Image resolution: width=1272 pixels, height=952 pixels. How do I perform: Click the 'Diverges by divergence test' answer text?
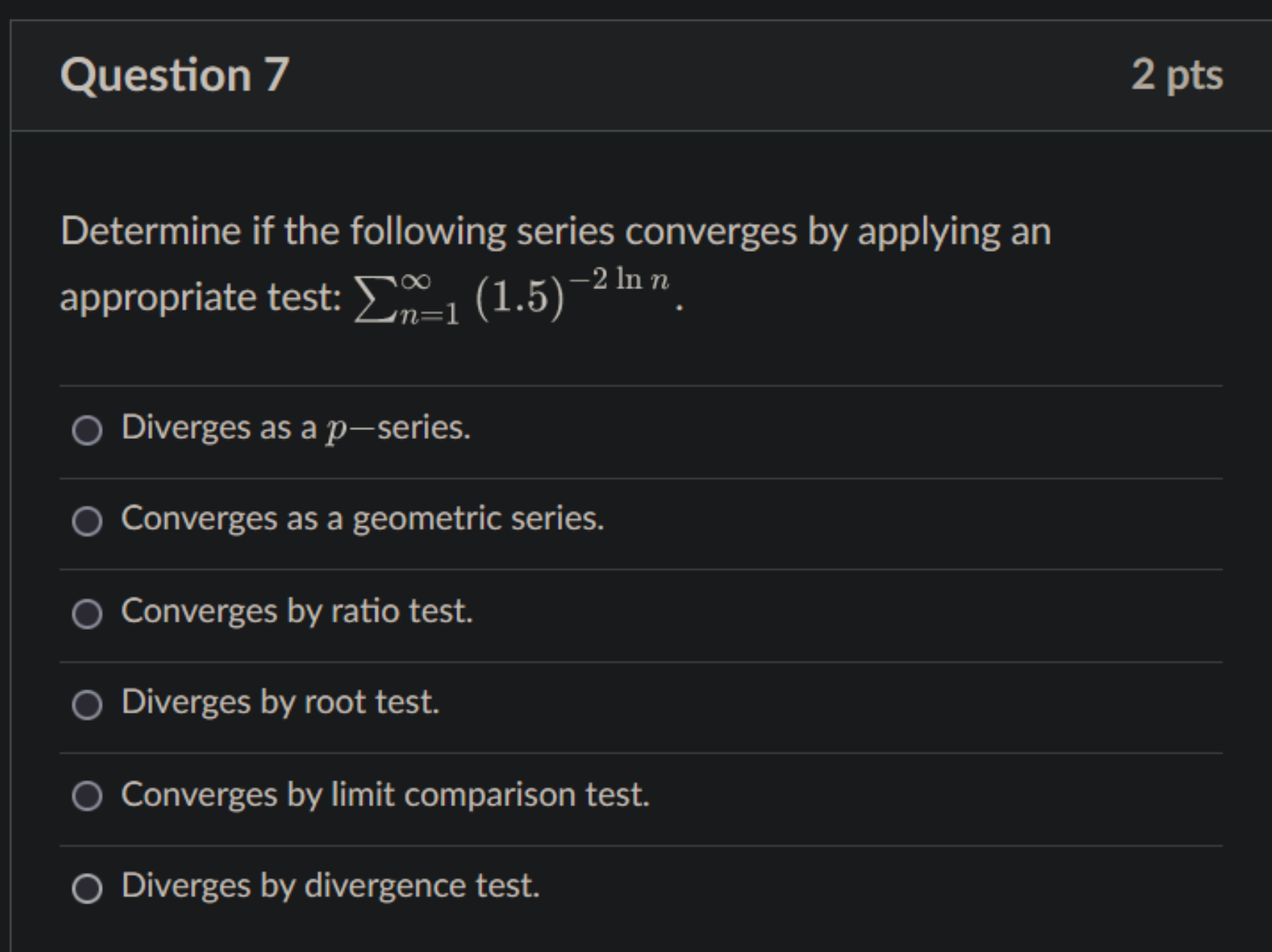(x=330, y=886)
